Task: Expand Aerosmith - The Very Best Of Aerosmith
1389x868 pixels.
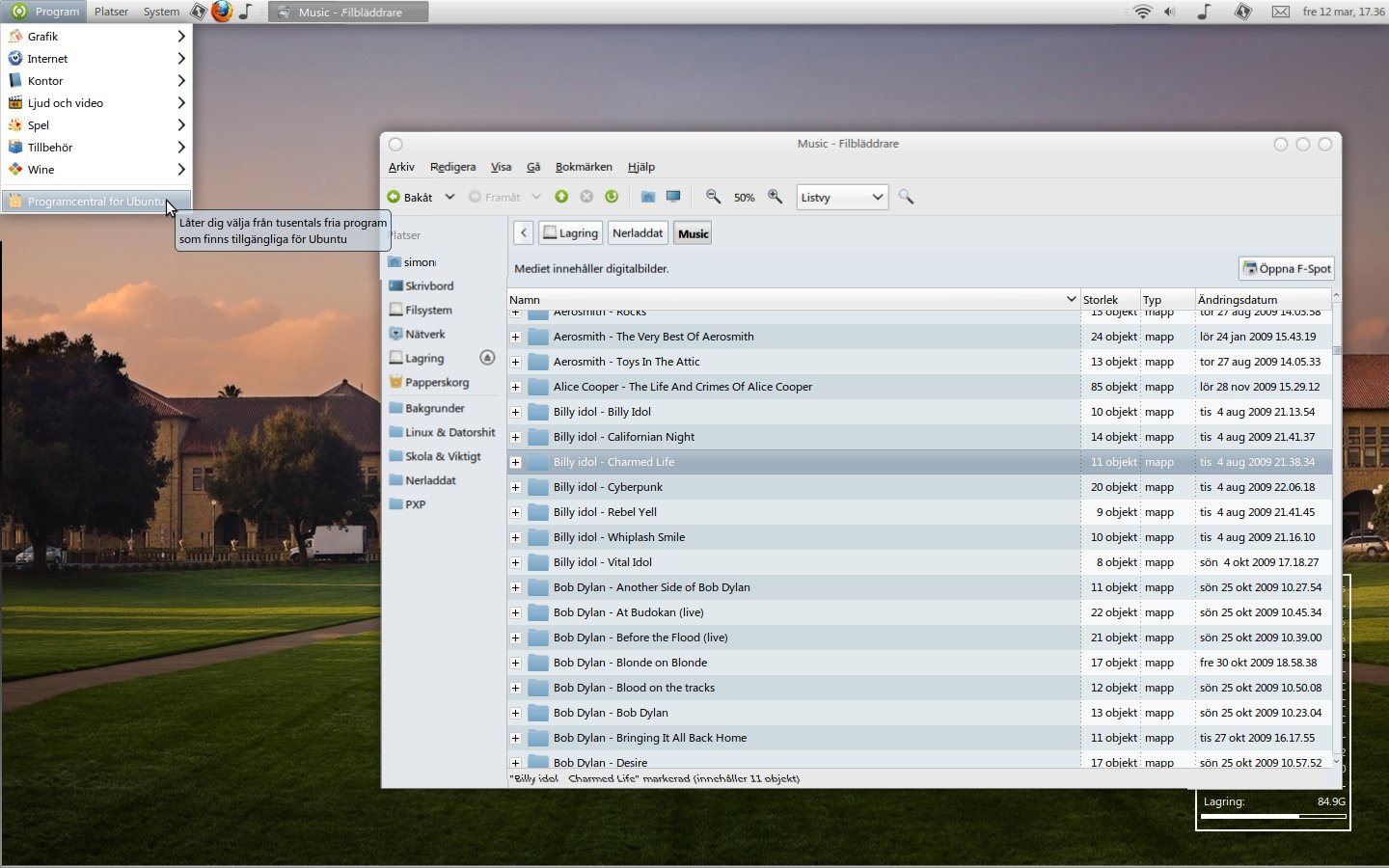Action: point(515,337)
